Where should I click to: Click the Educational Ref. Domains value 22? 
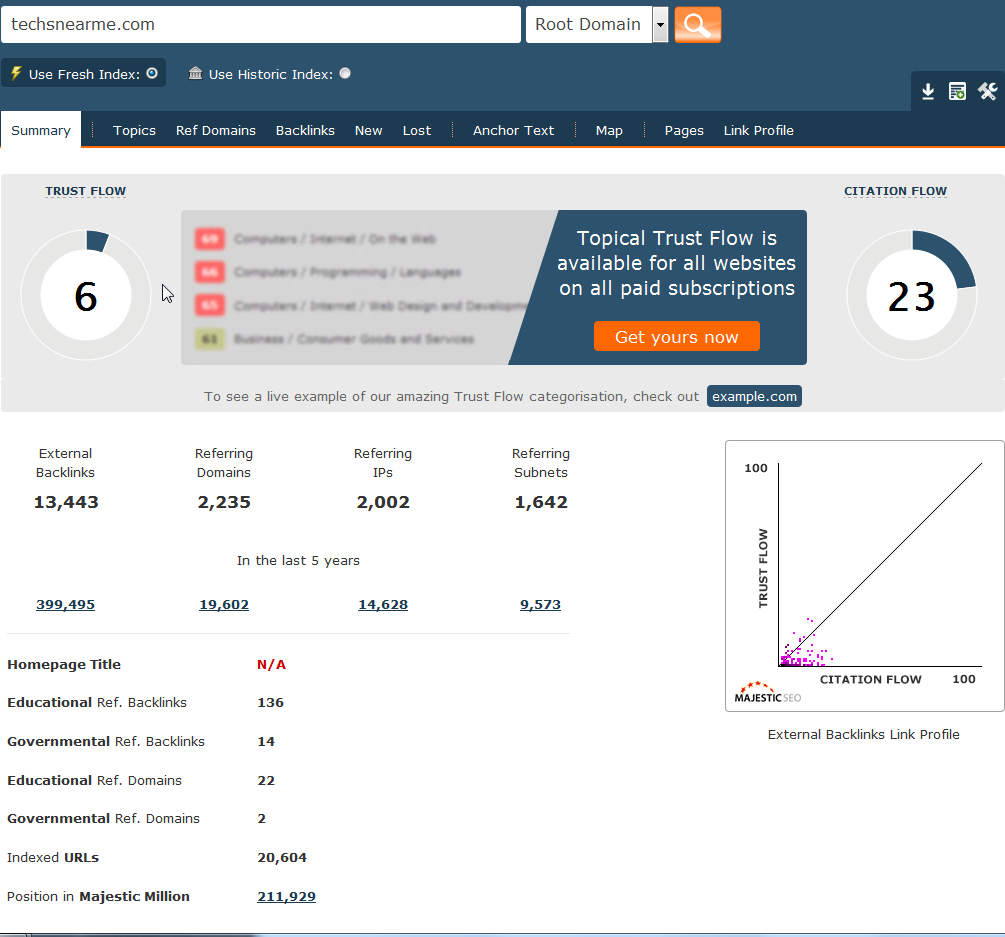266,781
